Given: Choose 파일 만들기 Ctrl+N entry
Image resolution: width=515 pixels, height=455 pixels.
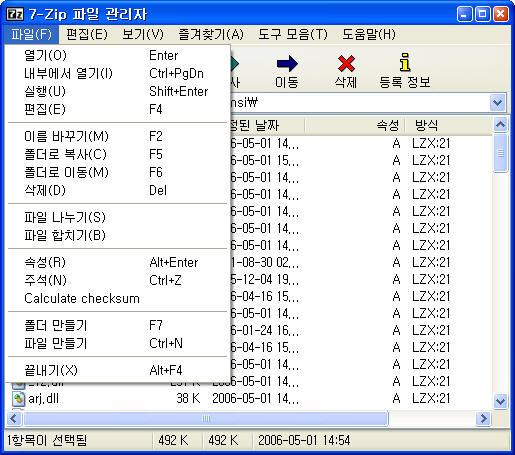Looking at the screenshot, I should pyautogui.click(x=117, y=343).
